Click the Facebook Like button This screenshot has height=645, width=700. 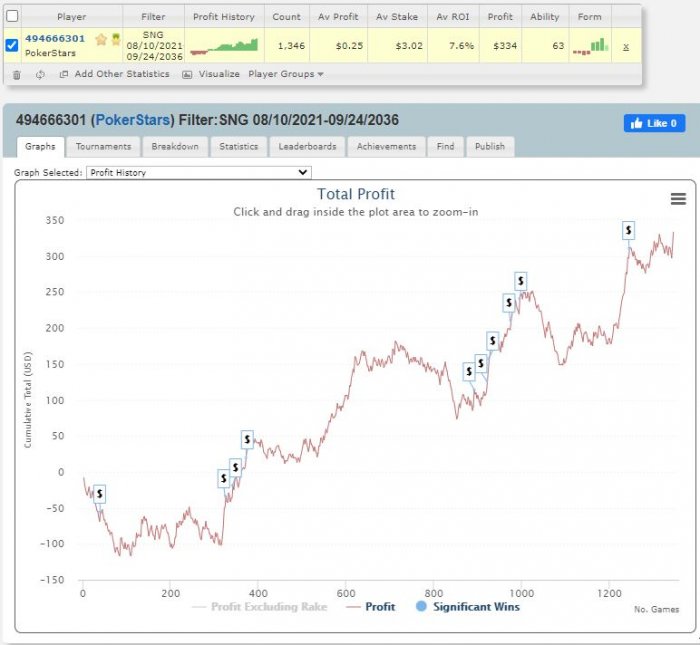click(x=654, y=123)
